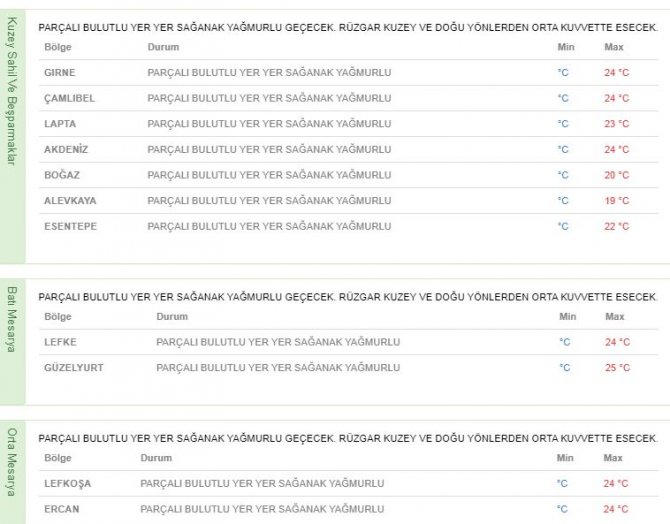Viewport: 670px width, 524px height.
Task: Click the 19 °C max temperature value
Action: [x=616, y=200]
